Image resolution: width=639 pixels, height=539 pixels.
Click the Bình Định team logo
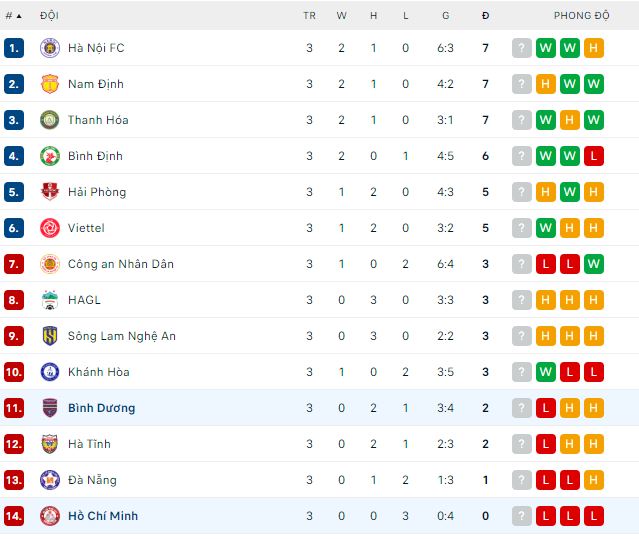tap(49, 156)
